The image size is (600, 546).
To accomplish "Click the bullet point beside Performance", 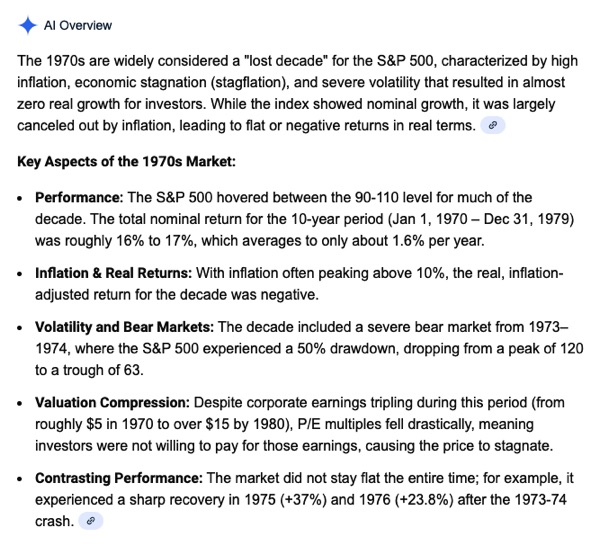I will 22,197.
